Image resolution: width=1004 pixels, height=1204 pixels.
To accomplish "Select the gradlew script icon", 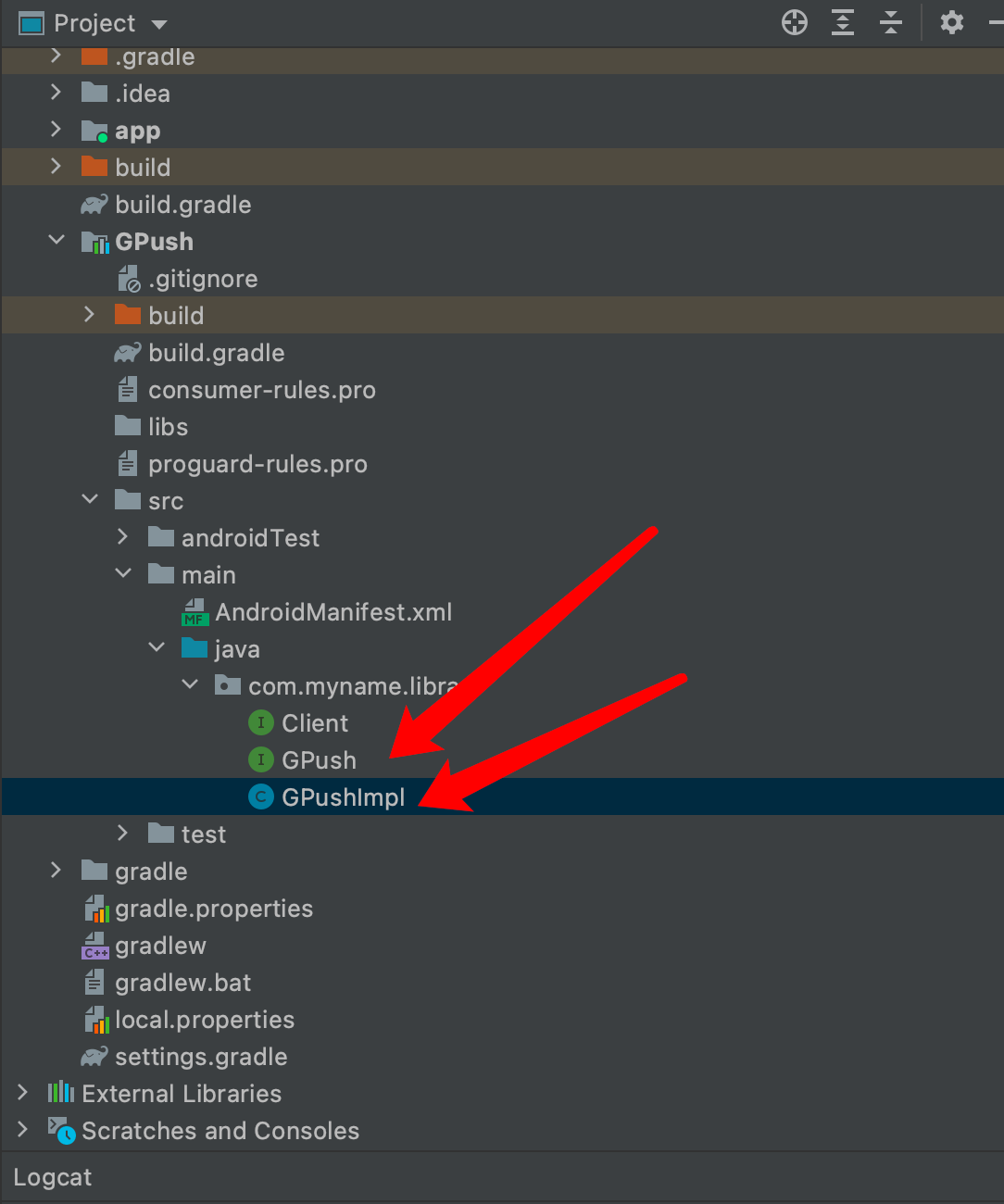I will [95, 946].
